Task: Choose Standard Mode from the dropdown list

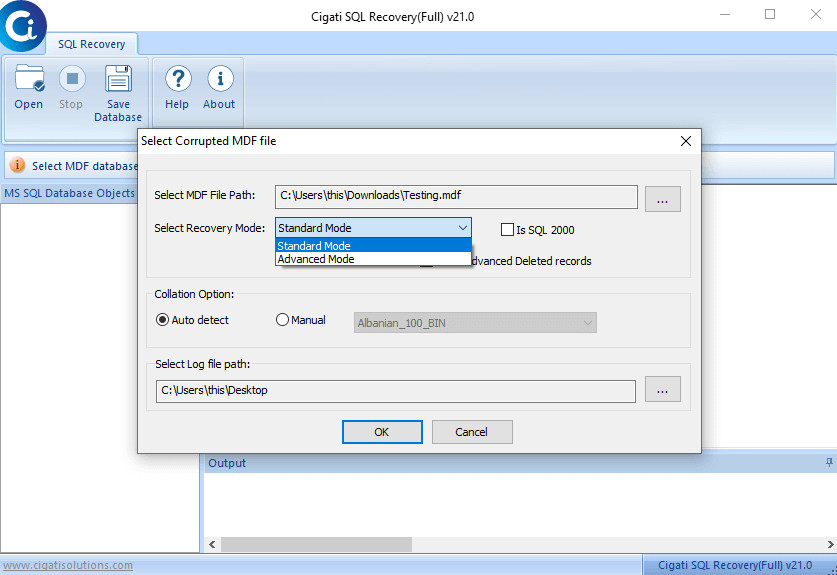Action: 373,246
